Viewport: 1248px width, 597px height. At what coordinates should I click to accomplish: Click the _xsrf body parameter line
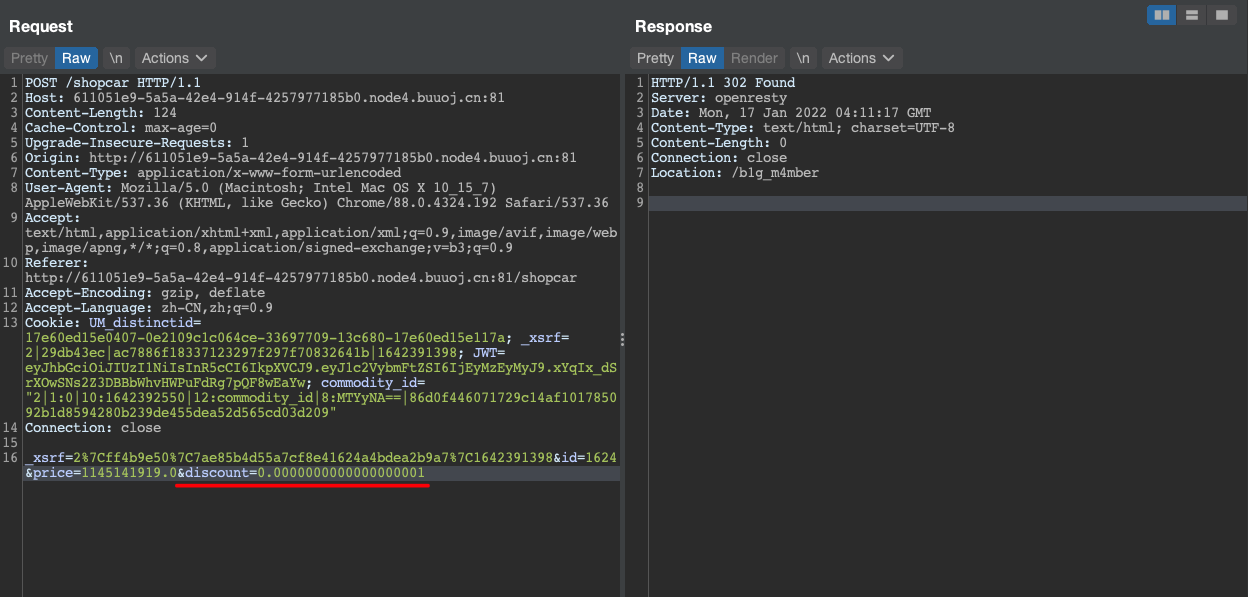pos(320,457)
